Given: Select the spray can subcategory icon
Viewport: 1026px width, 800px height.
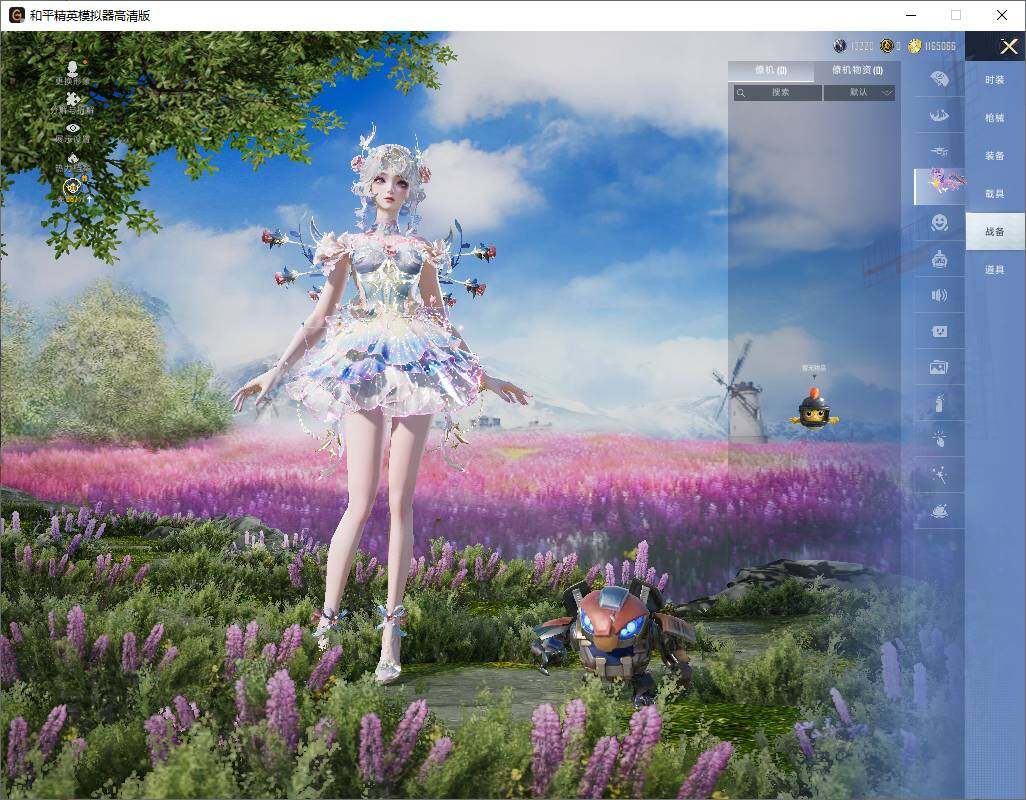Looking at the screenshot, I should [x=939, y=403].
